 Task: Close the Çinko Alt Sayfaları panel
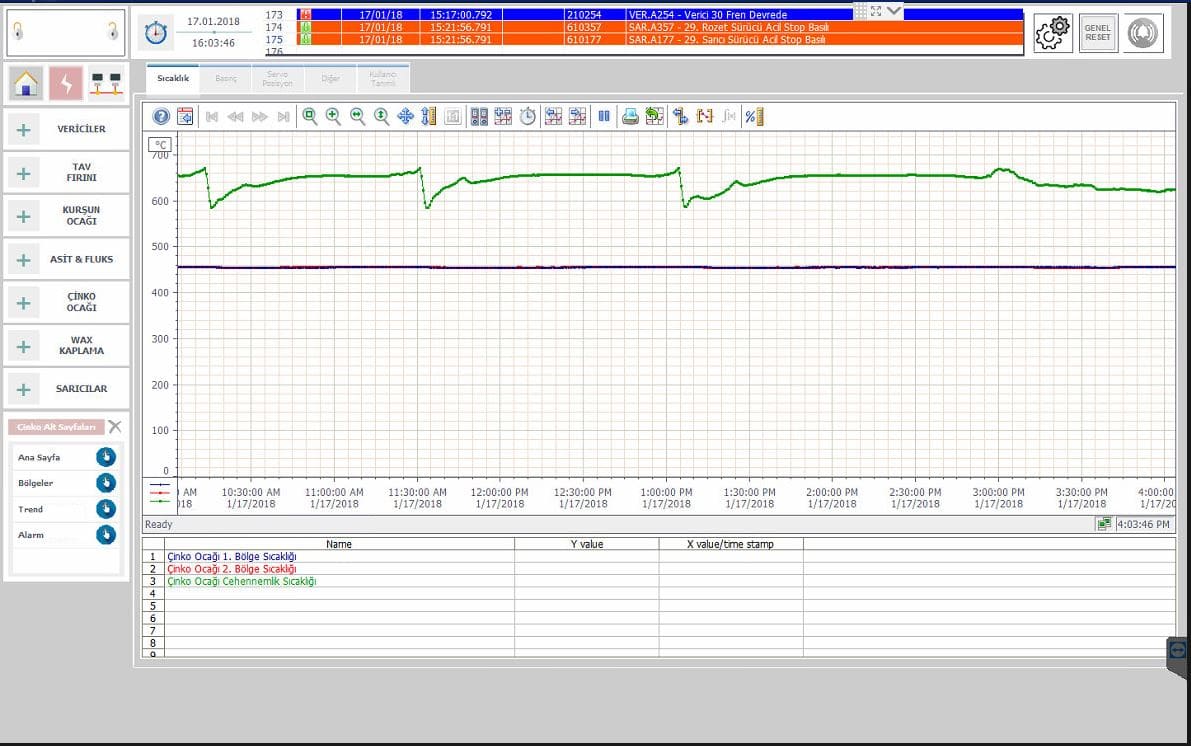point(115,426)
